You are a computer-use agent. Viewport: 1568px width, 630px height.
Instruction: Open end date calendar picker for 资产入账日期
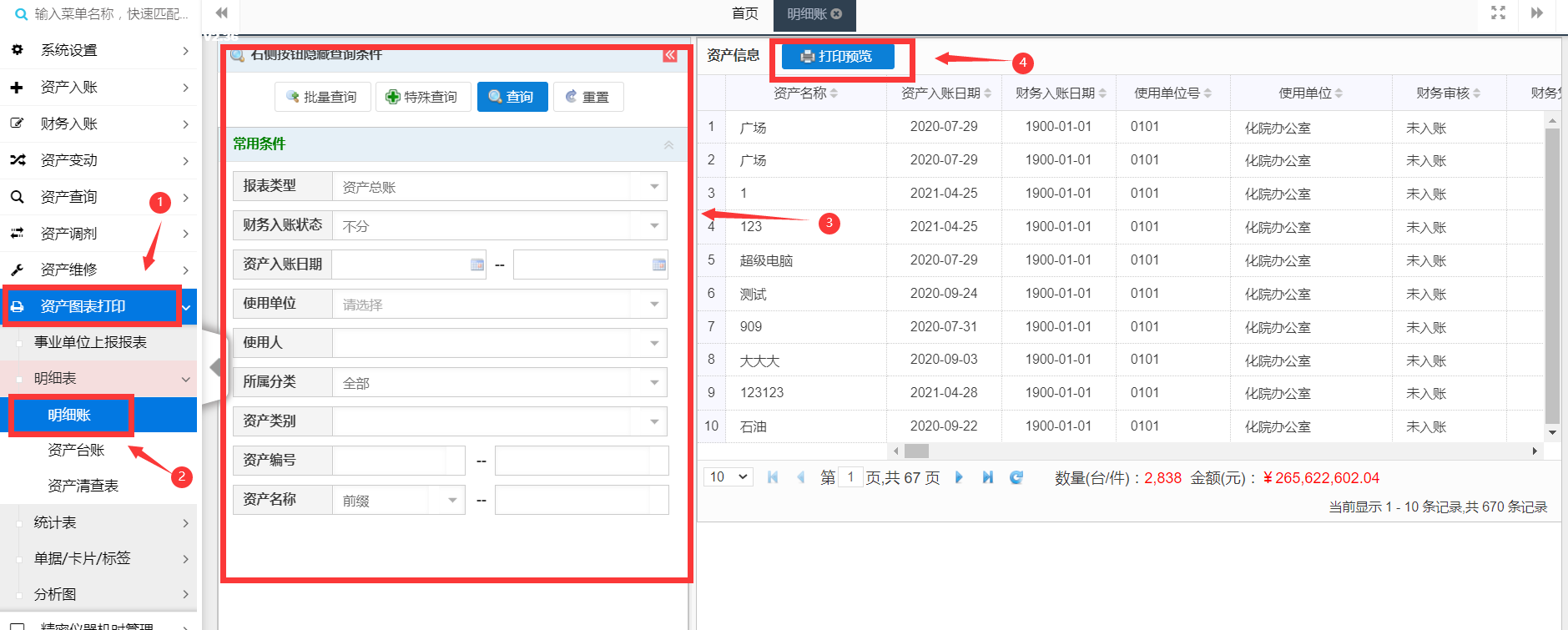click(x=658, y=265)
